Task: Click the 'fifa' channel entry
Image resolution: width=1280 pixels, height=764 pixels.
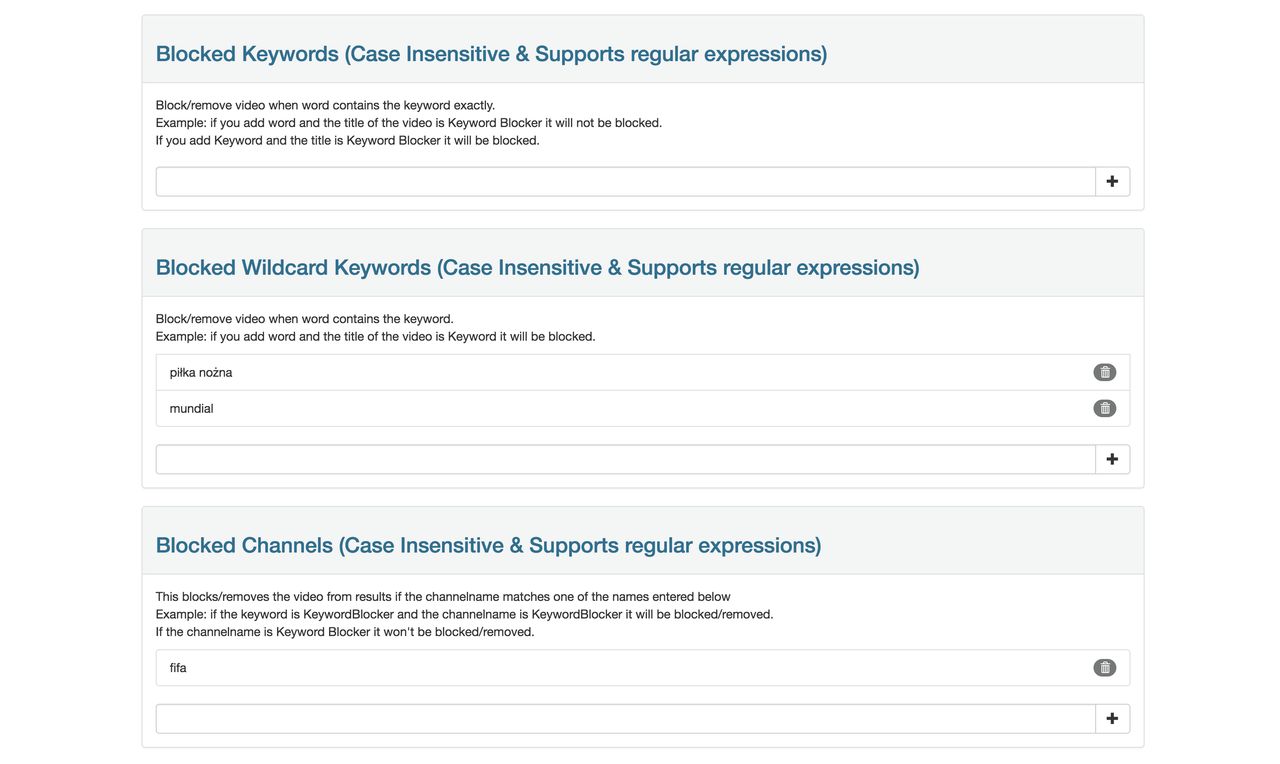Action: coord(179,668)
